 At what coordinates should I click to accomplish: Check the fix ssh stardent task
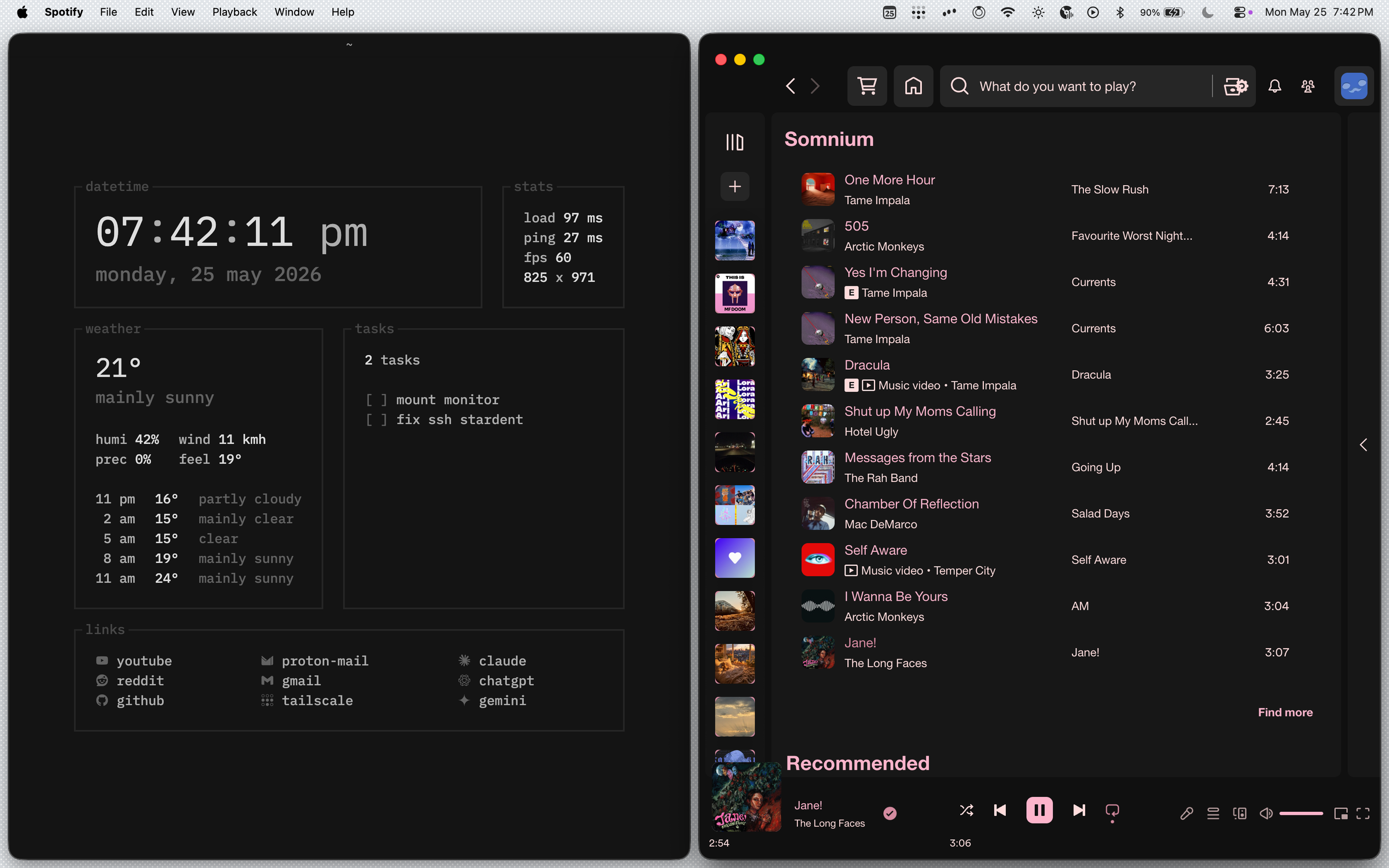pyautogui.click(x=376, y=420)
